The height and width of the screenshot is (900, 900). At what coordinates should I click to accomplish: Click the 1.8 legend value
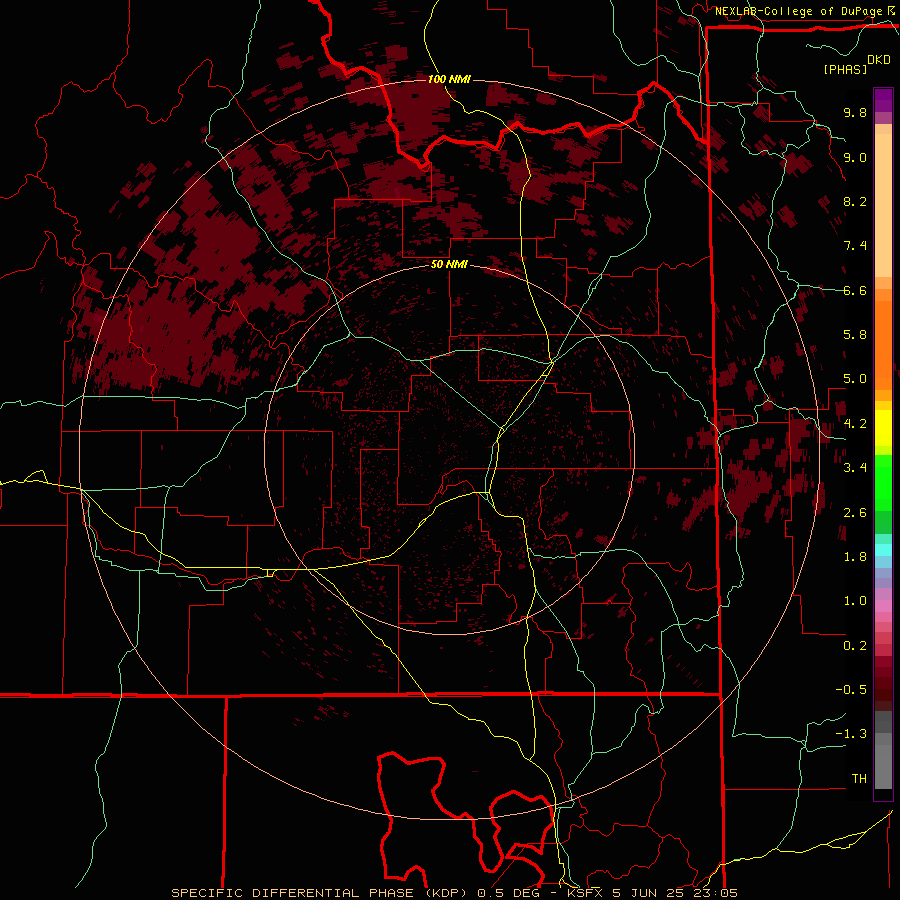[855, 557]
